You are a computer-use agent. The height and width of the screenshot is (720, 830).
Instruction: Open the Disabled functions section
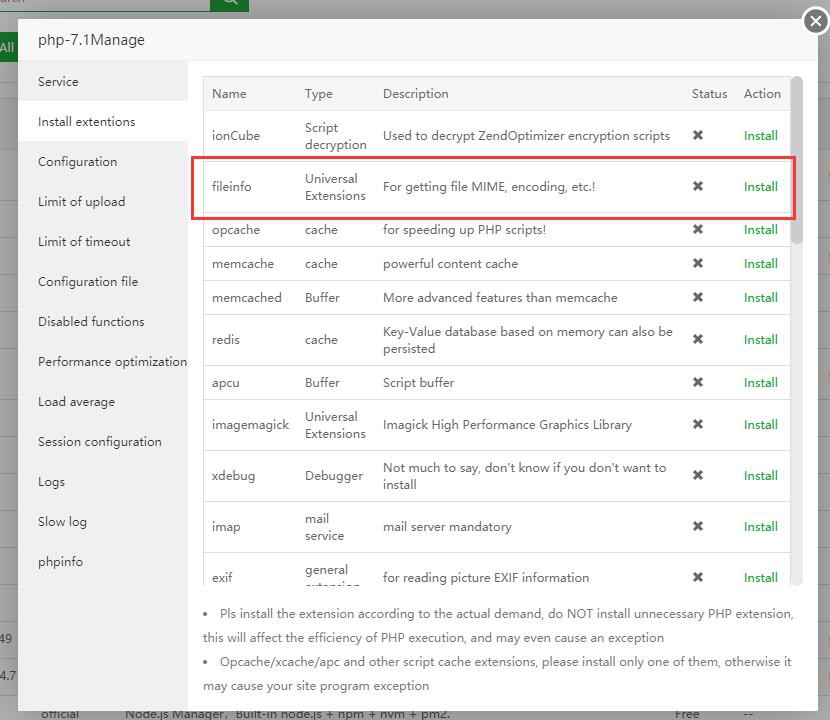click(x=91, y=322)
